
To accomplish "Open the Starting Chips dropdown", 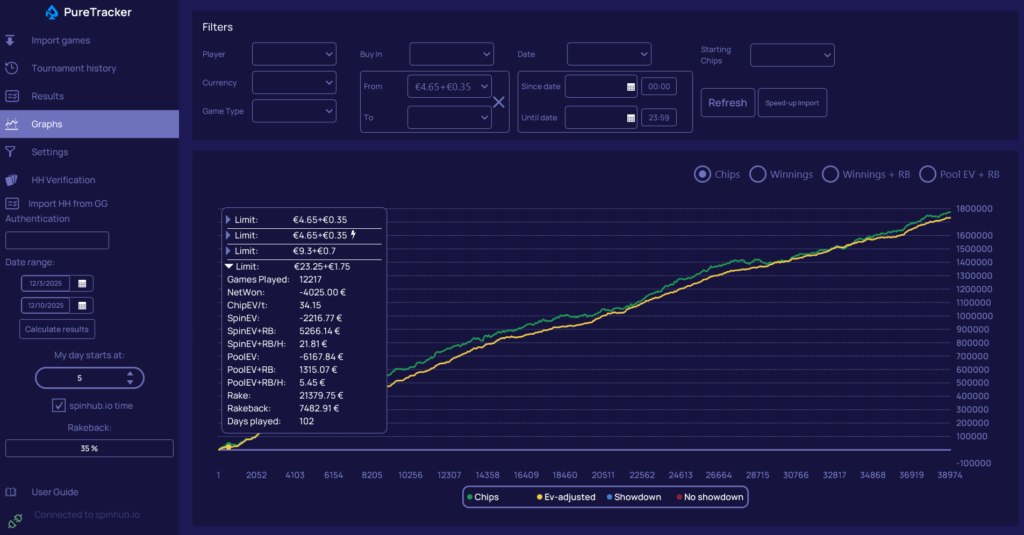I will click(x=792, y=54).
